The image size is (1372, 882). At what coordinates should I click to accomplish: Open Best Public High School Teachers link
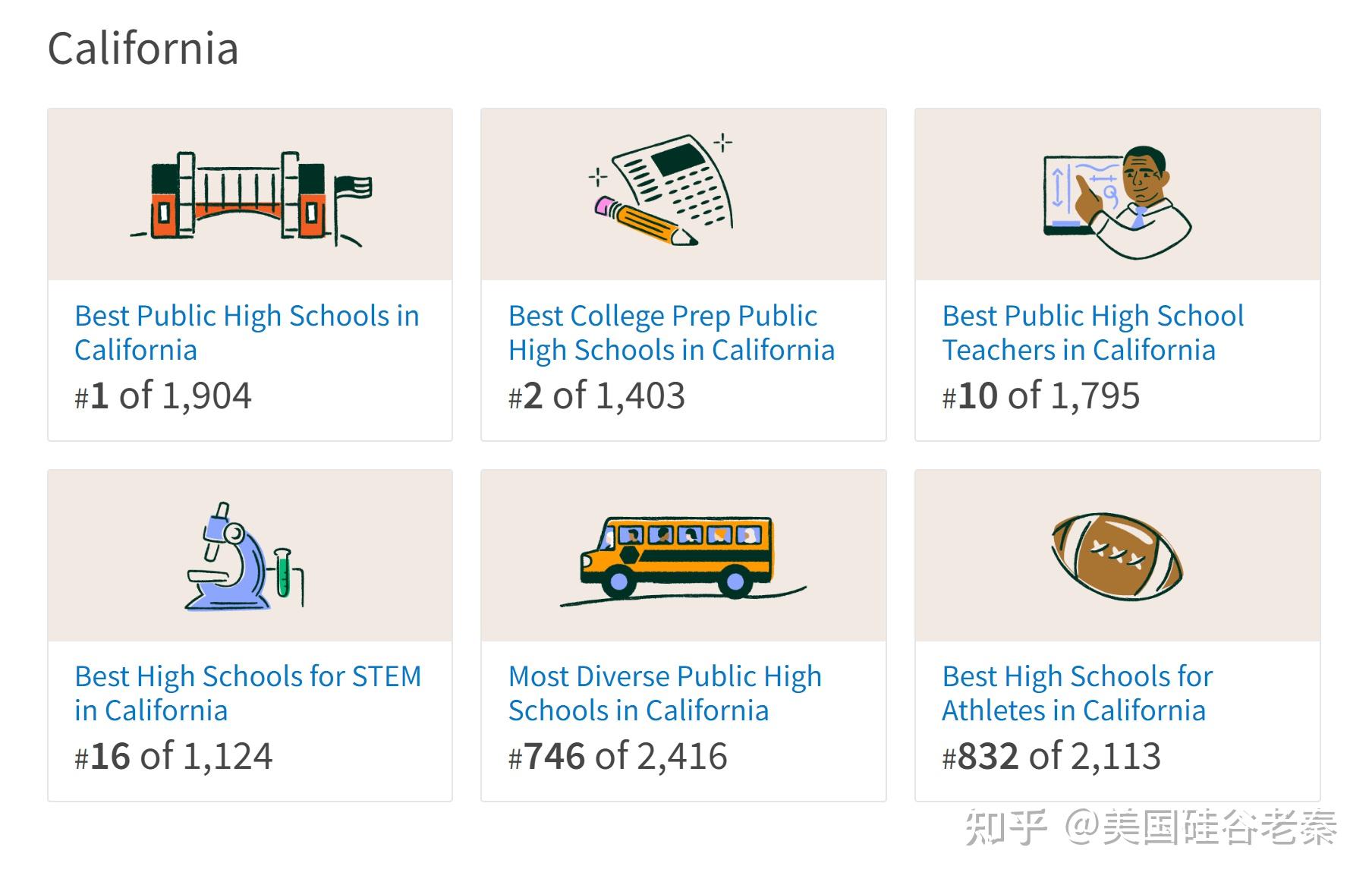1093,332
